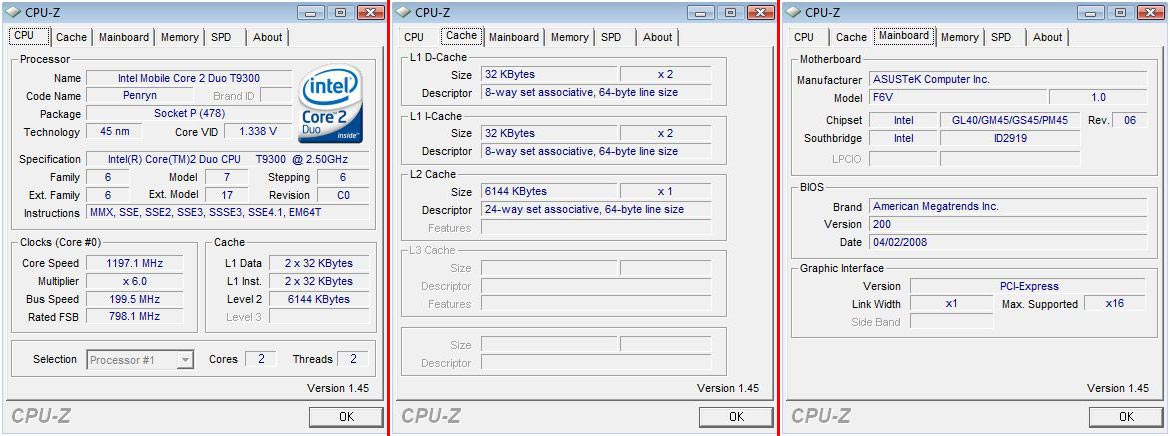Viewport: 1170px width, 436px height.
Task: Select the SPD tab in the middle window
Action: 611,37
